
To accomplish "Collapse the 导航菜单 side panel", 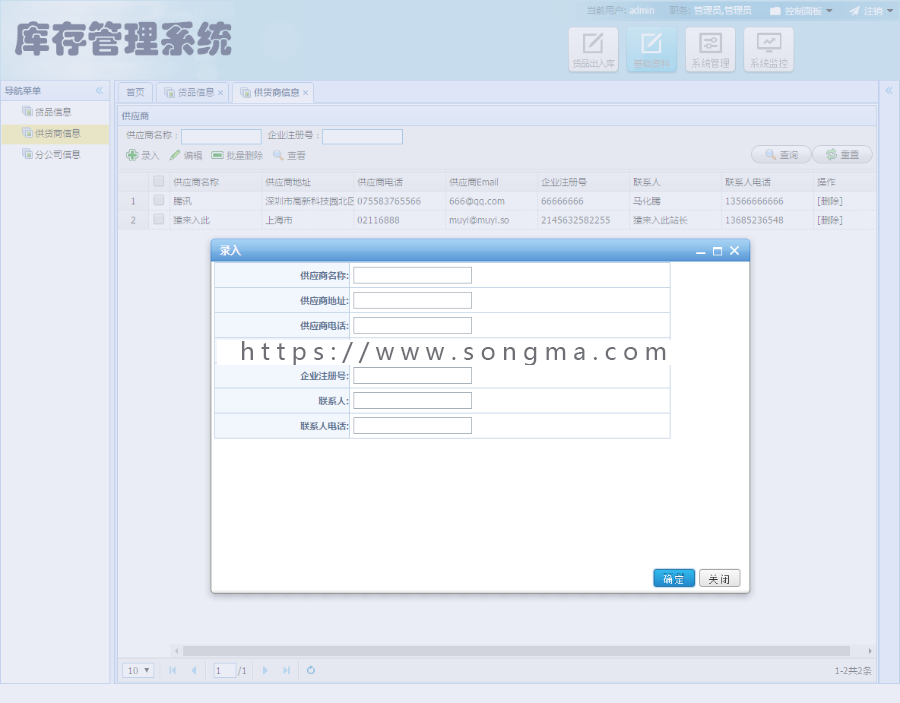I will click(x=99, y=91).
